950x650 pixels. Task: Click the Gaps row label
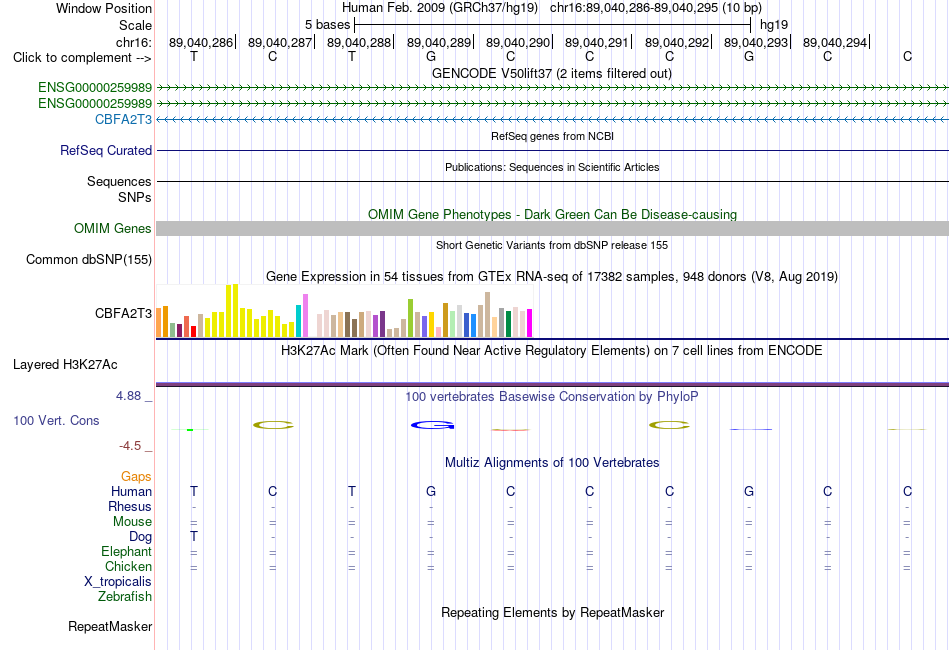tap(136, 477)
